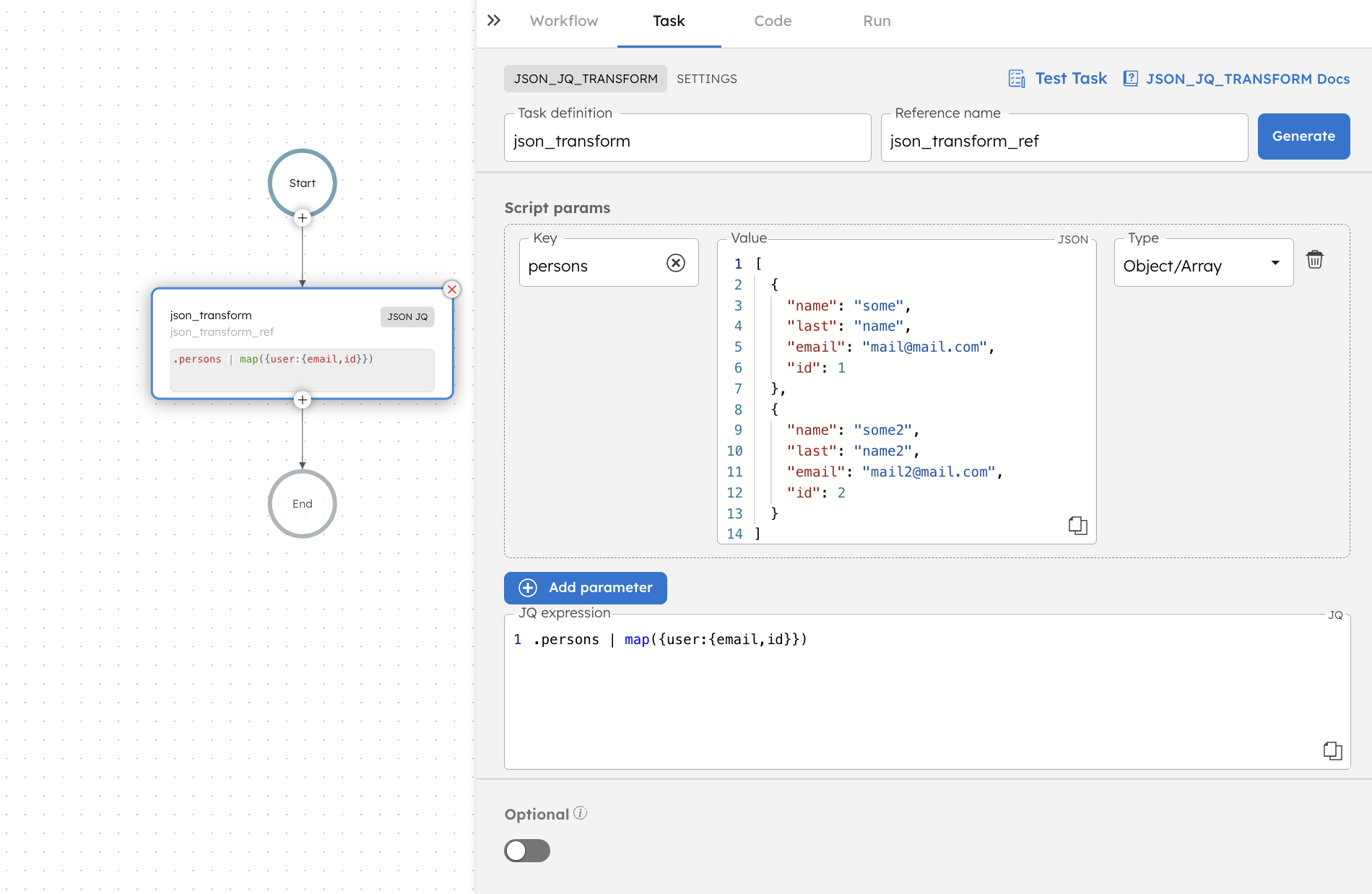The width and height of the screenshot is (1372, 894).
Task: Remove the json_transform node from workflow
Action: tap(452, 290)
